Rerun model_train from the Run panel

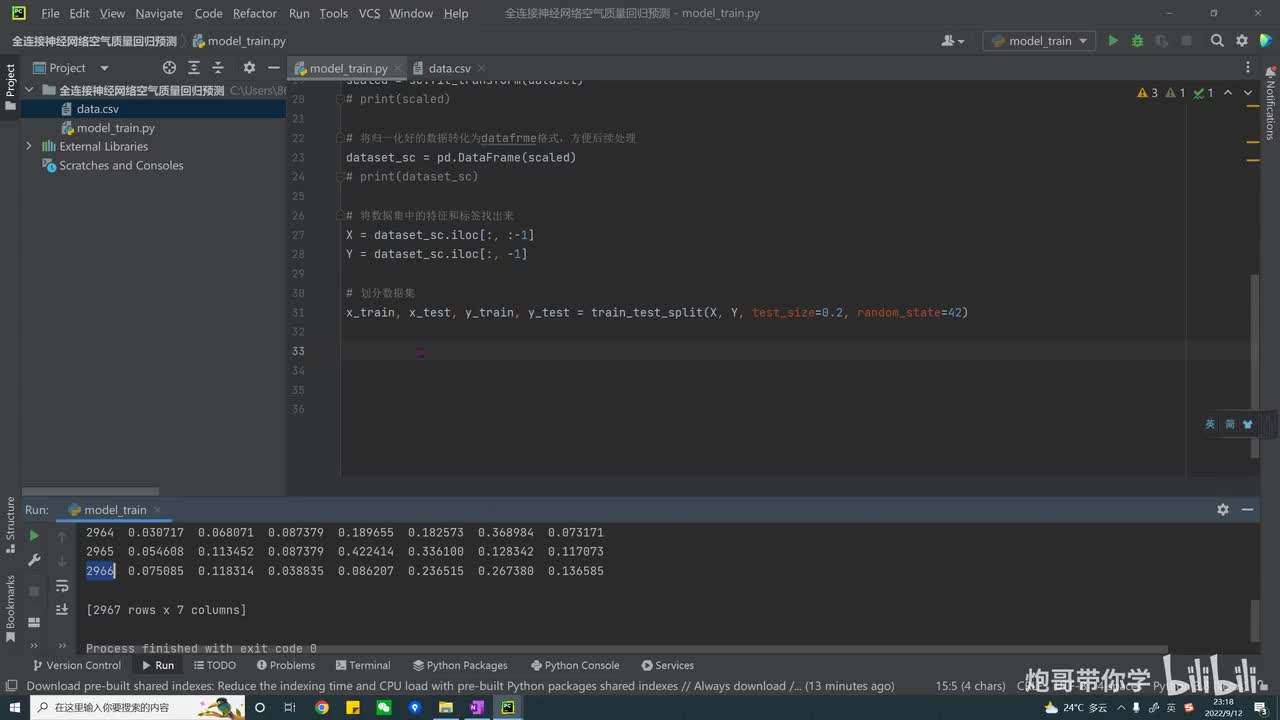(x=34, y=536)
